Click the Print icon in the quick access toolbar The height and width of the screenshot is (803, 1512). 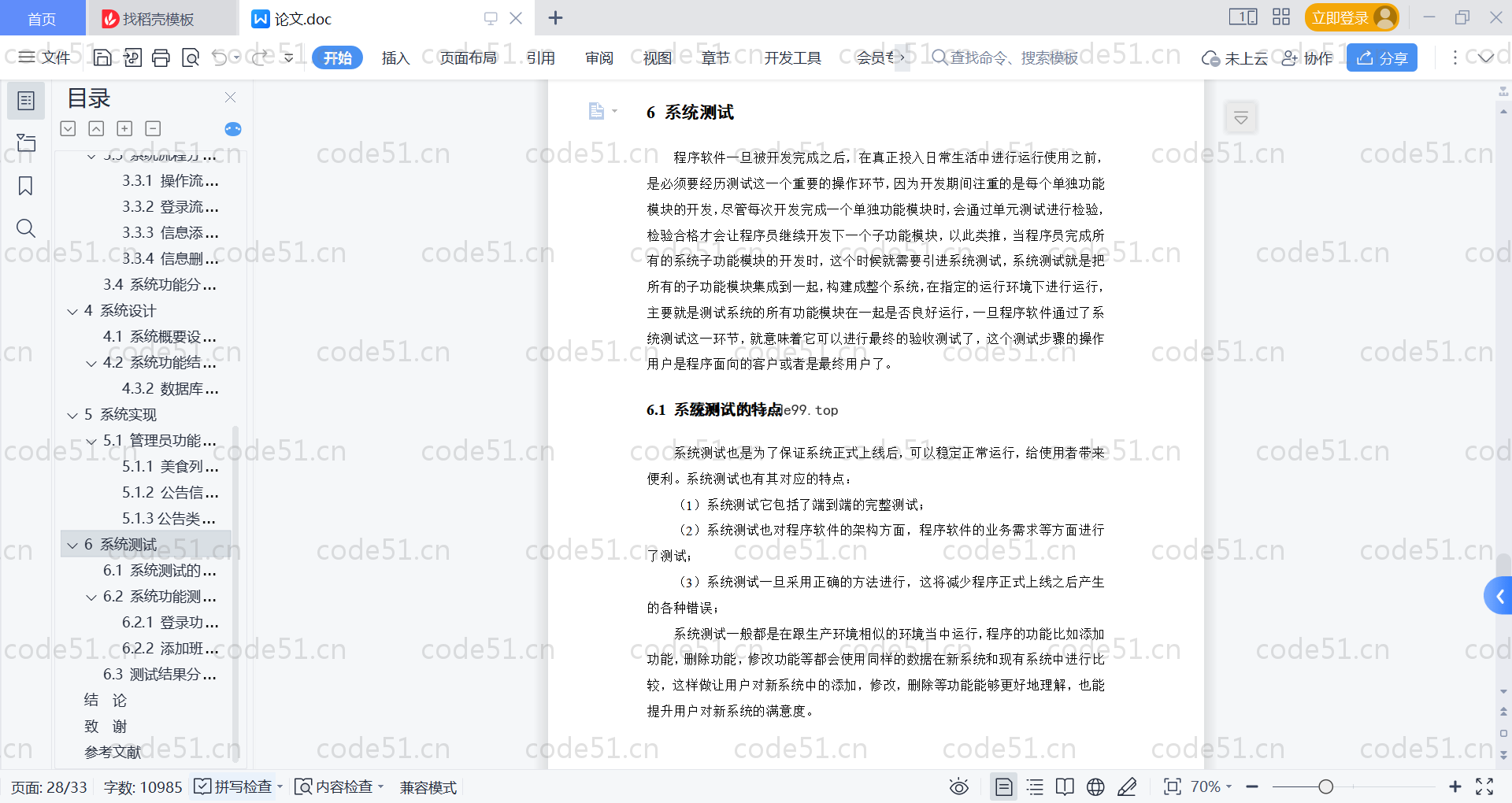pyautogui.click(x=161, y=57)
